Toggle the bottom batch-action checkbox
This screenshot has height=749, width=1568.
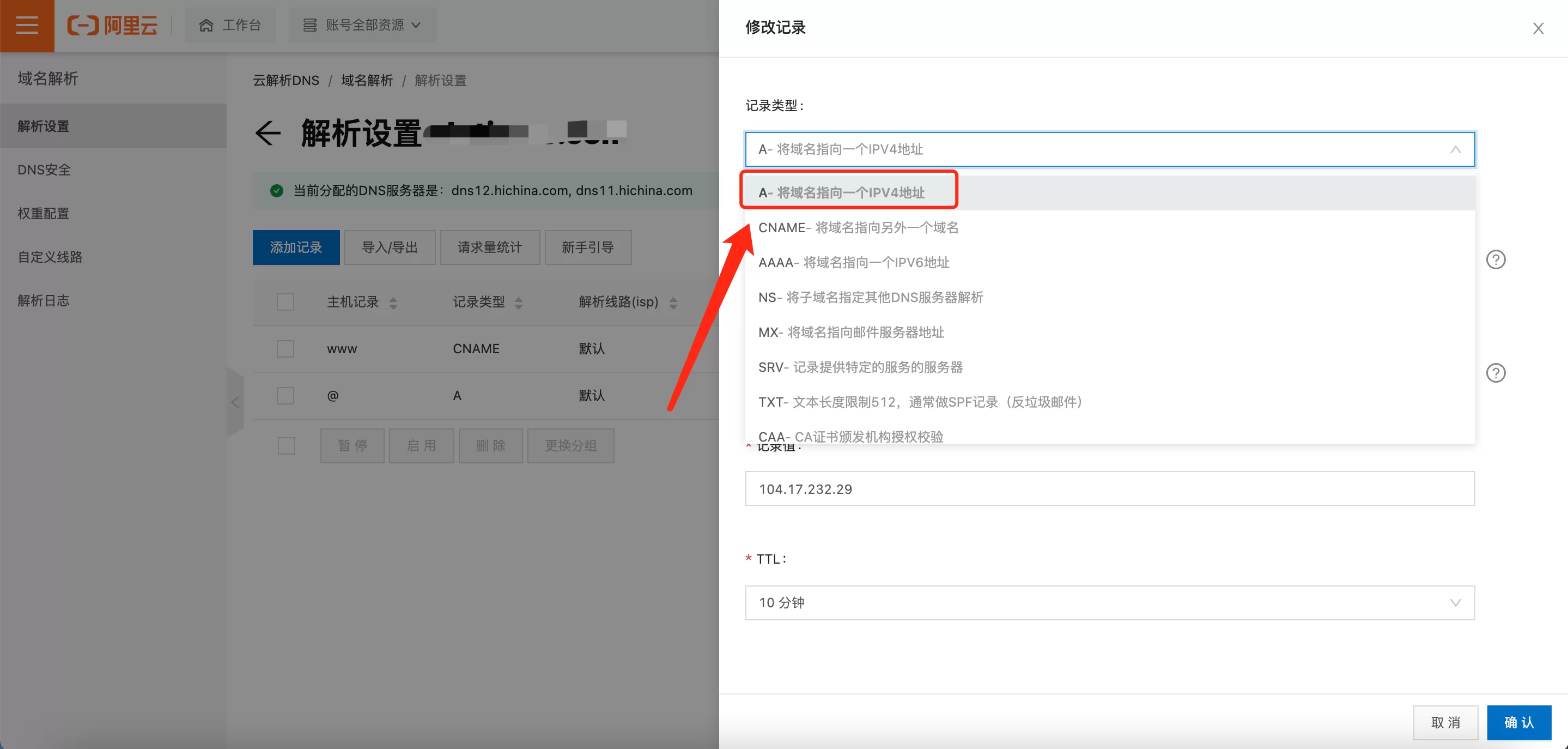(286, 446)
